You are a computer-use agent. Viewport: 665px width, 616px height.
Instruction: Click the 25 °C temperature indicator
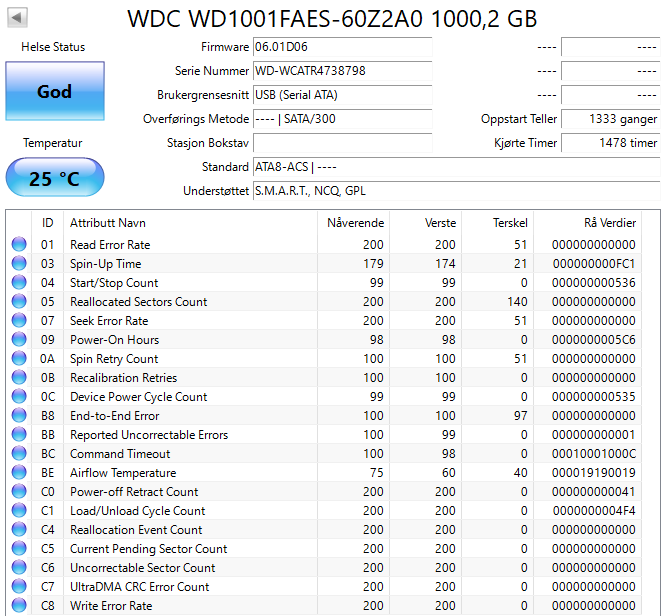click(54, 178)
